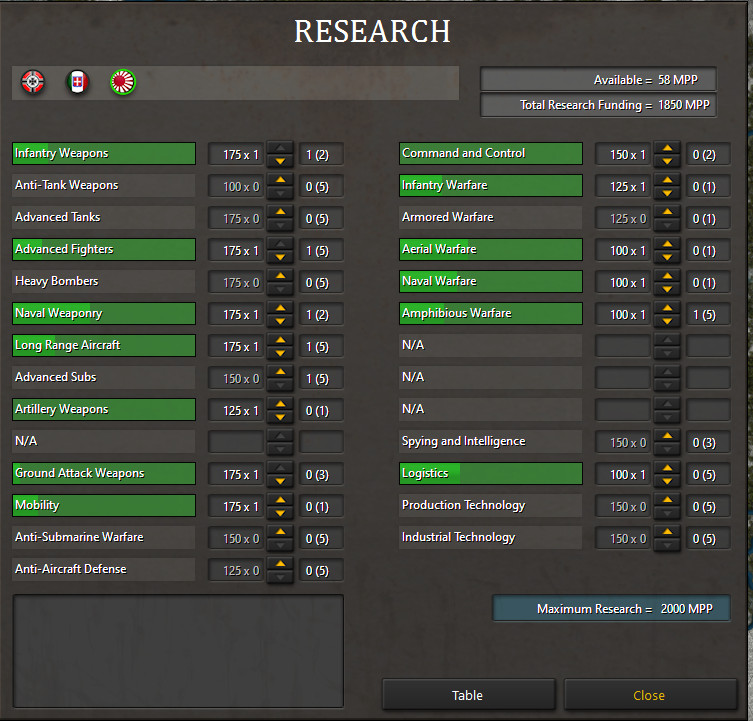Increase Production Technology research investment
This screenshot has width=753, height=721.
pos(667,500)
